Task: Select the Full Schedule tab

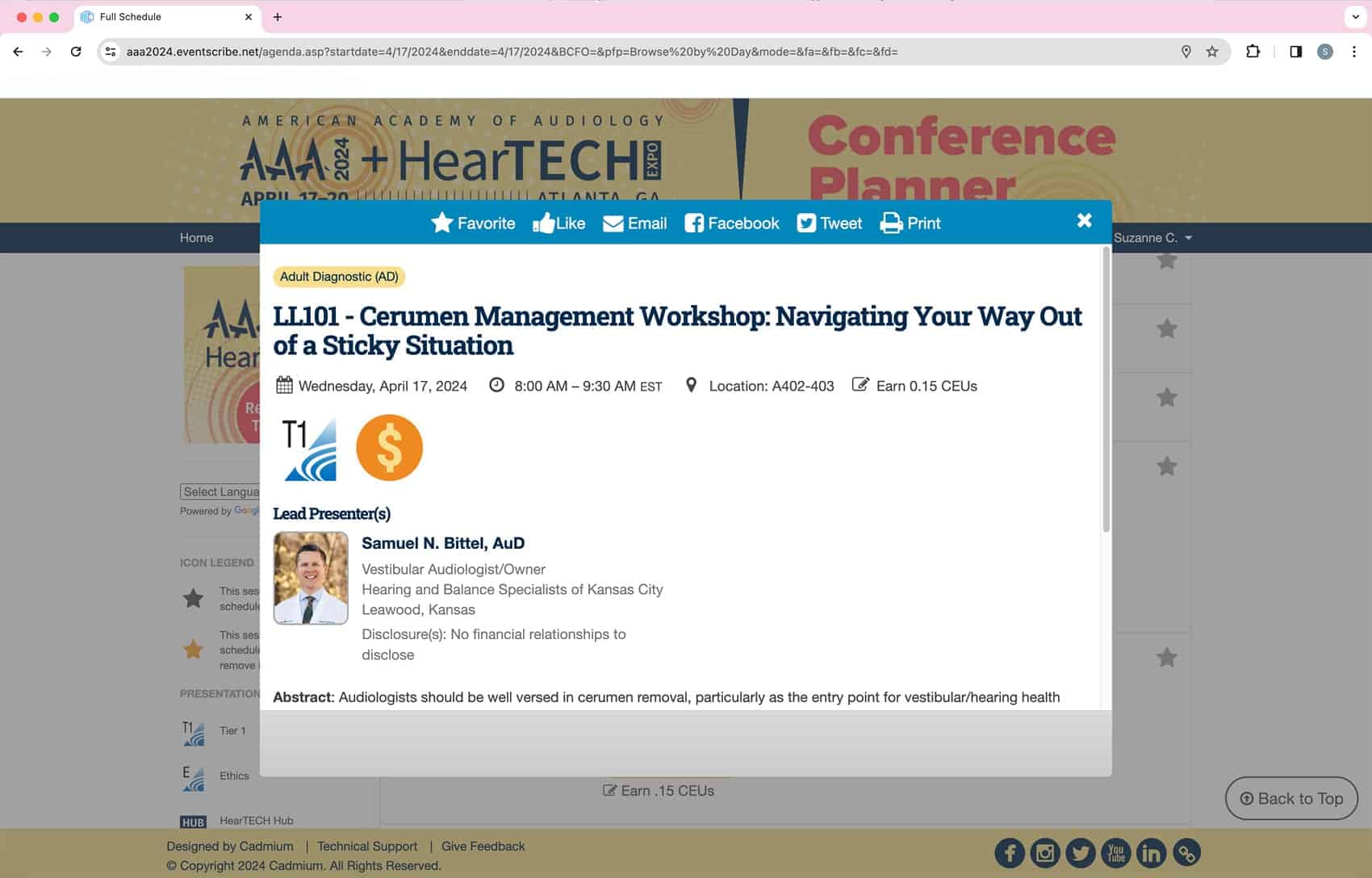Action: (165, 17)
